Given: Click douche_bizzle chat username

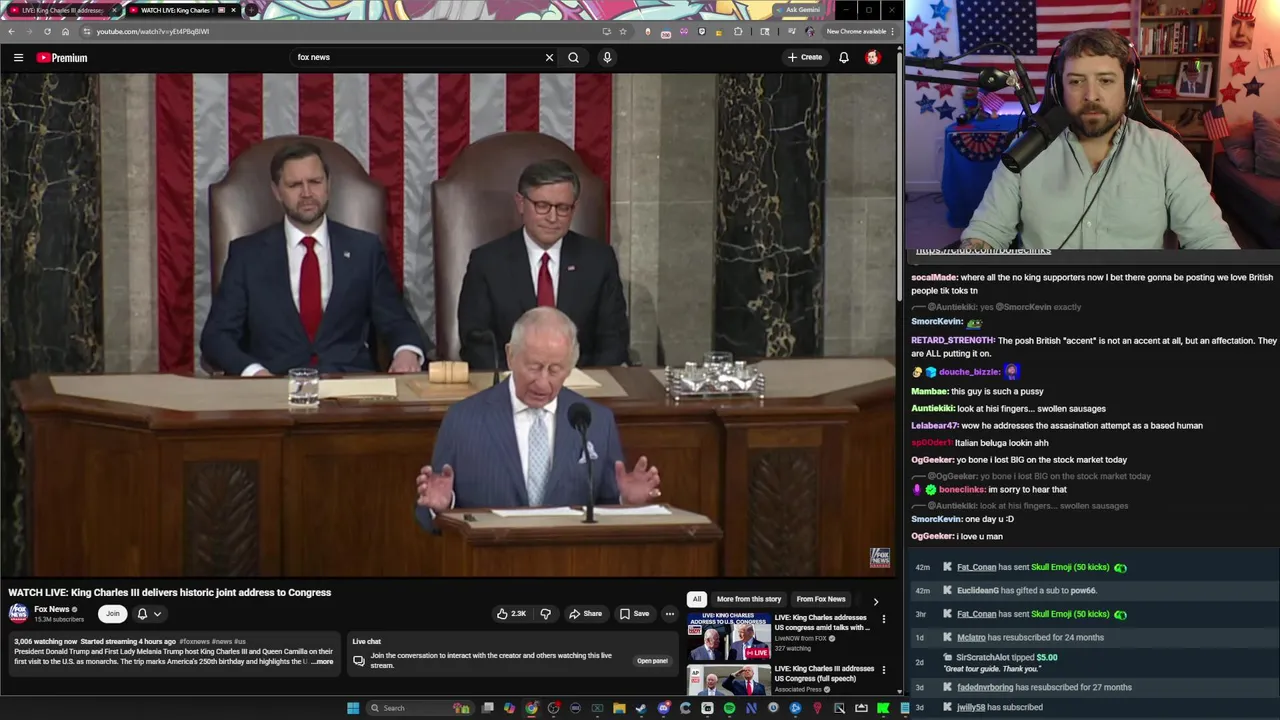Looking at the screenshot, I should coord(969,371).
